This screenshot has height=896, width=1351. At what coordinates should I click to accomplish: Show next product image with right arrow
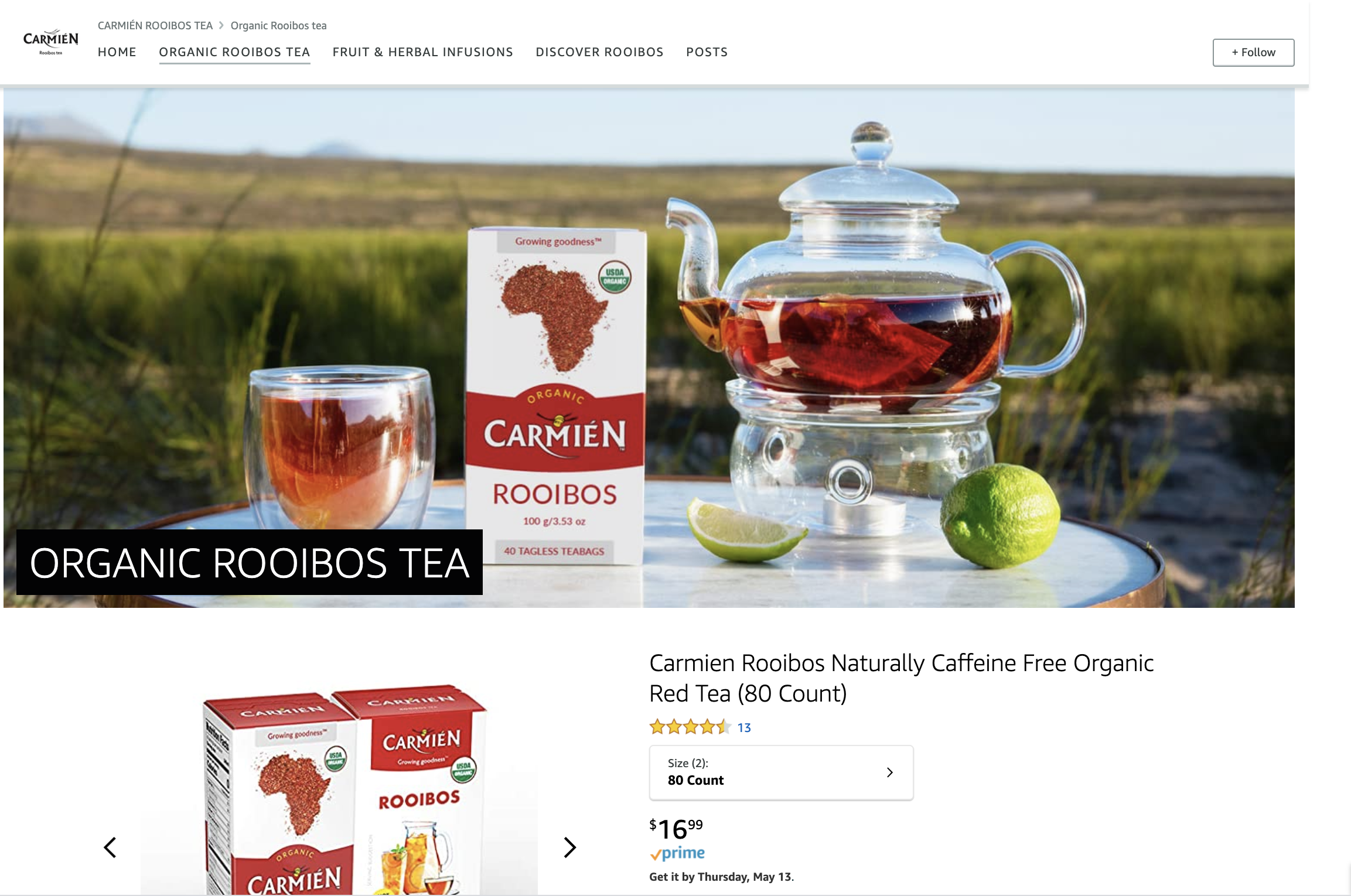(569, 847)
